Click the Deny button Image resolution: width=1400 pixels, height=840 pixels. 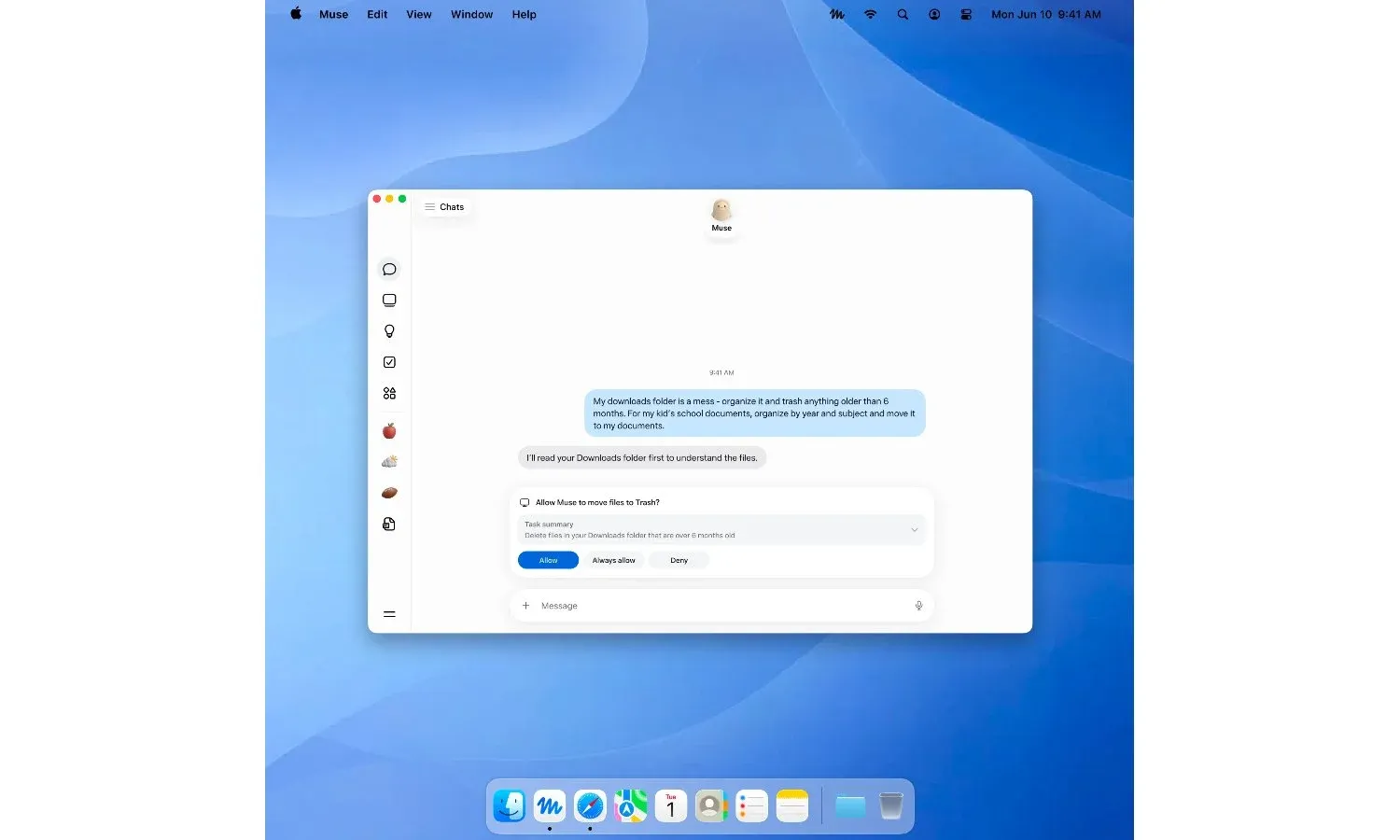click(679, 560)
